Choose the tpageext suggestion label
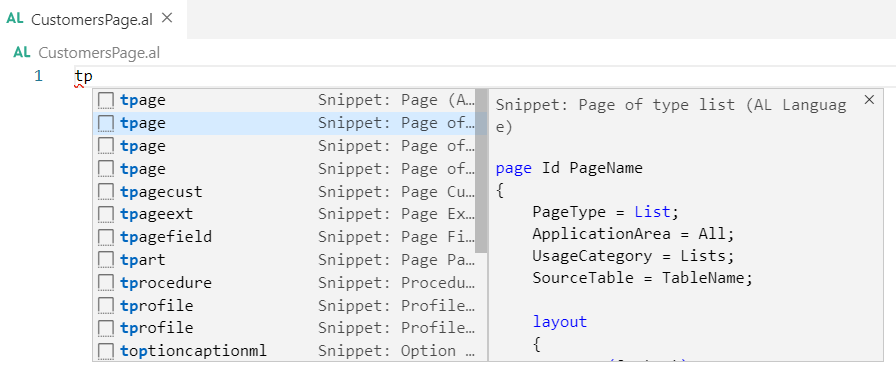This screenshot has width=896, height=369. 157,215
